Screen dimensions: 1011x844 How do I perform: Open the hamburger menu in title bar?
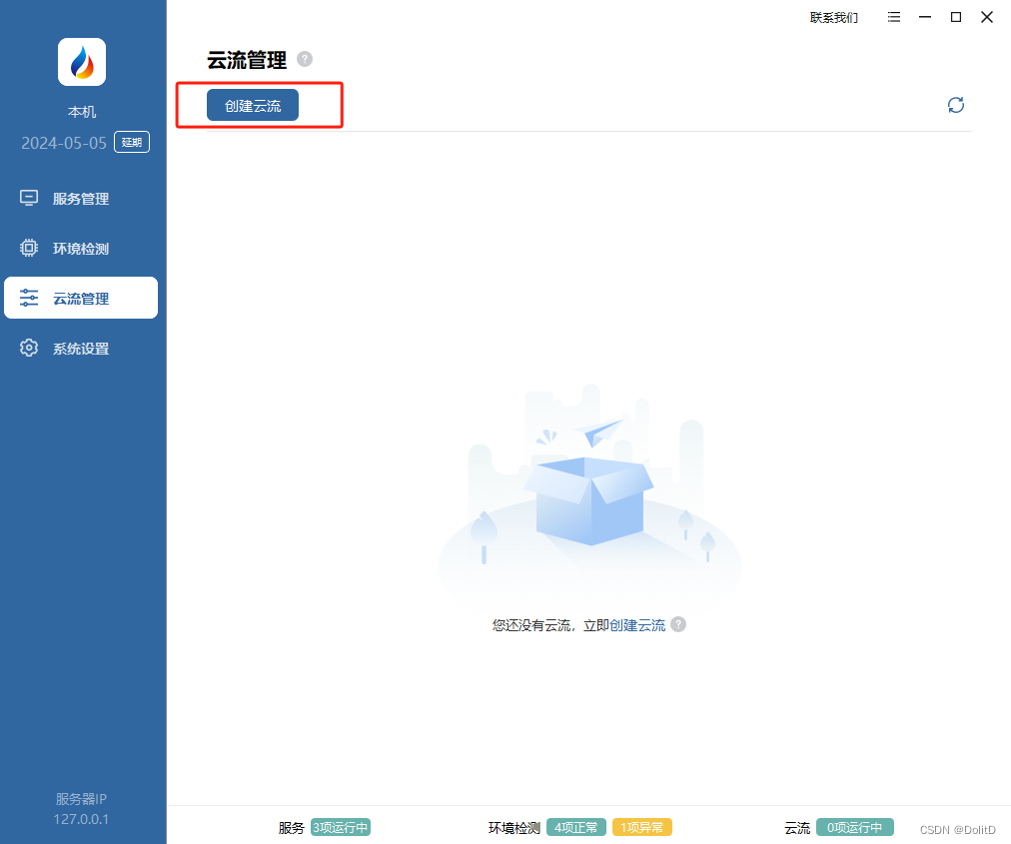click(894, 17)
